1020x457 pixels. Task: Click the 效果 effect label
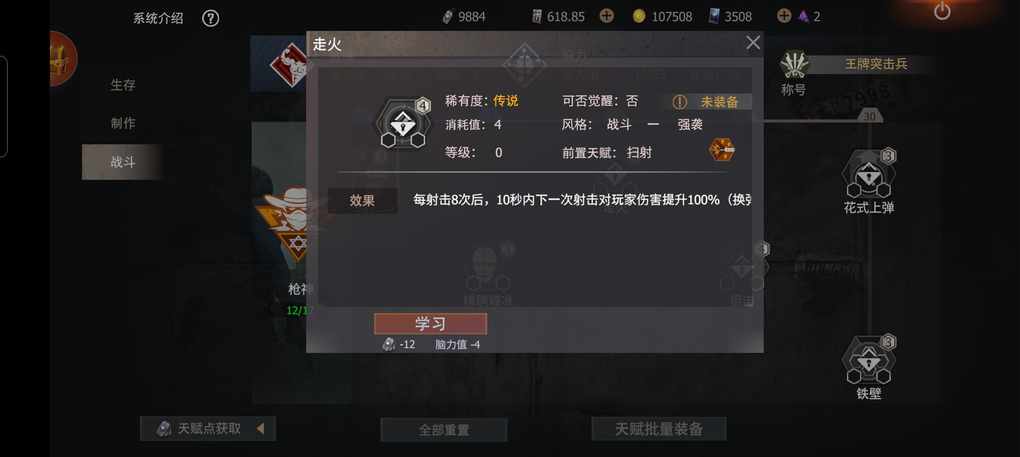click(362, 201)
